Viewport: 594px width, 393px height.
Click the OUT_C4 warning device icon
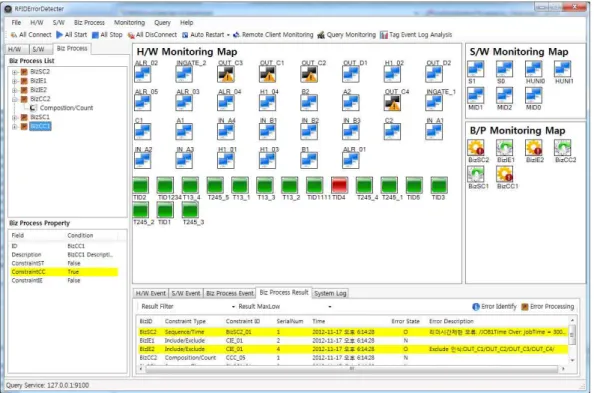392,103
